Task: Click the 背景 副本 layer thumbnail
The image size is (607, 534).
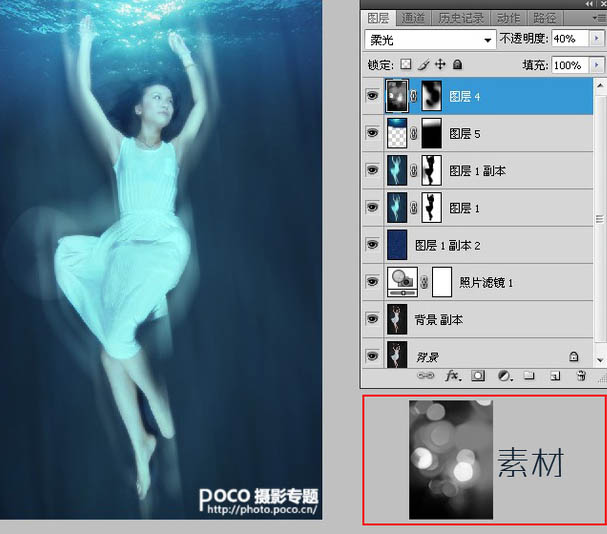Action: pyautogui.click(x=397, y=319)
